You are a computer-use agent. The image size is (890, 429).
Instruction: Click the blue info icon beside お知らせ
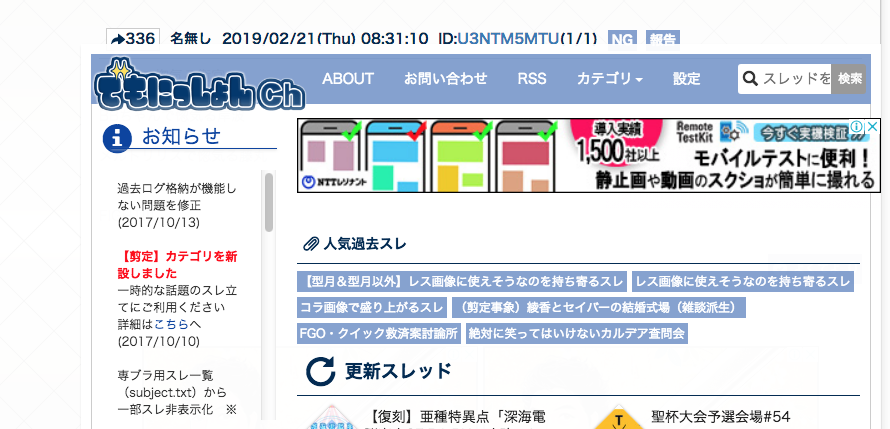118,138
